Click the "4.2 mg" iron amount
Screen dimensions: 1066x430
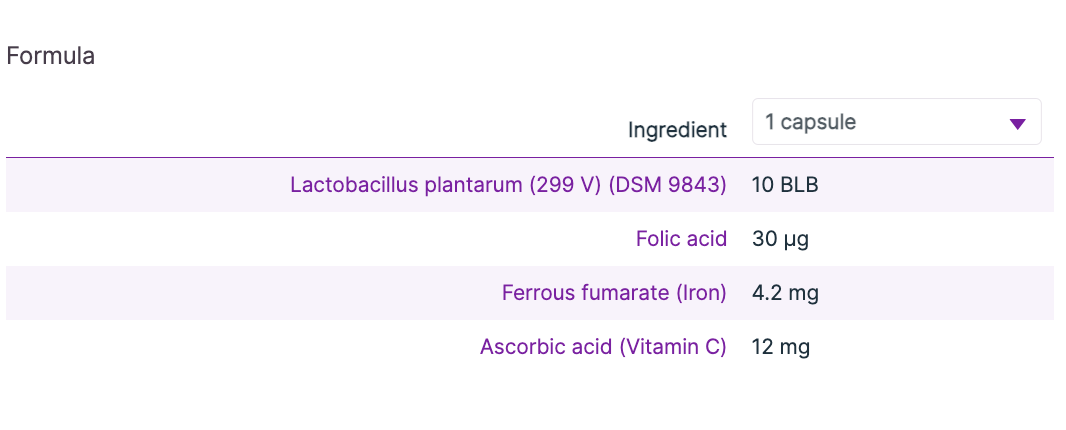coord(785,293)
